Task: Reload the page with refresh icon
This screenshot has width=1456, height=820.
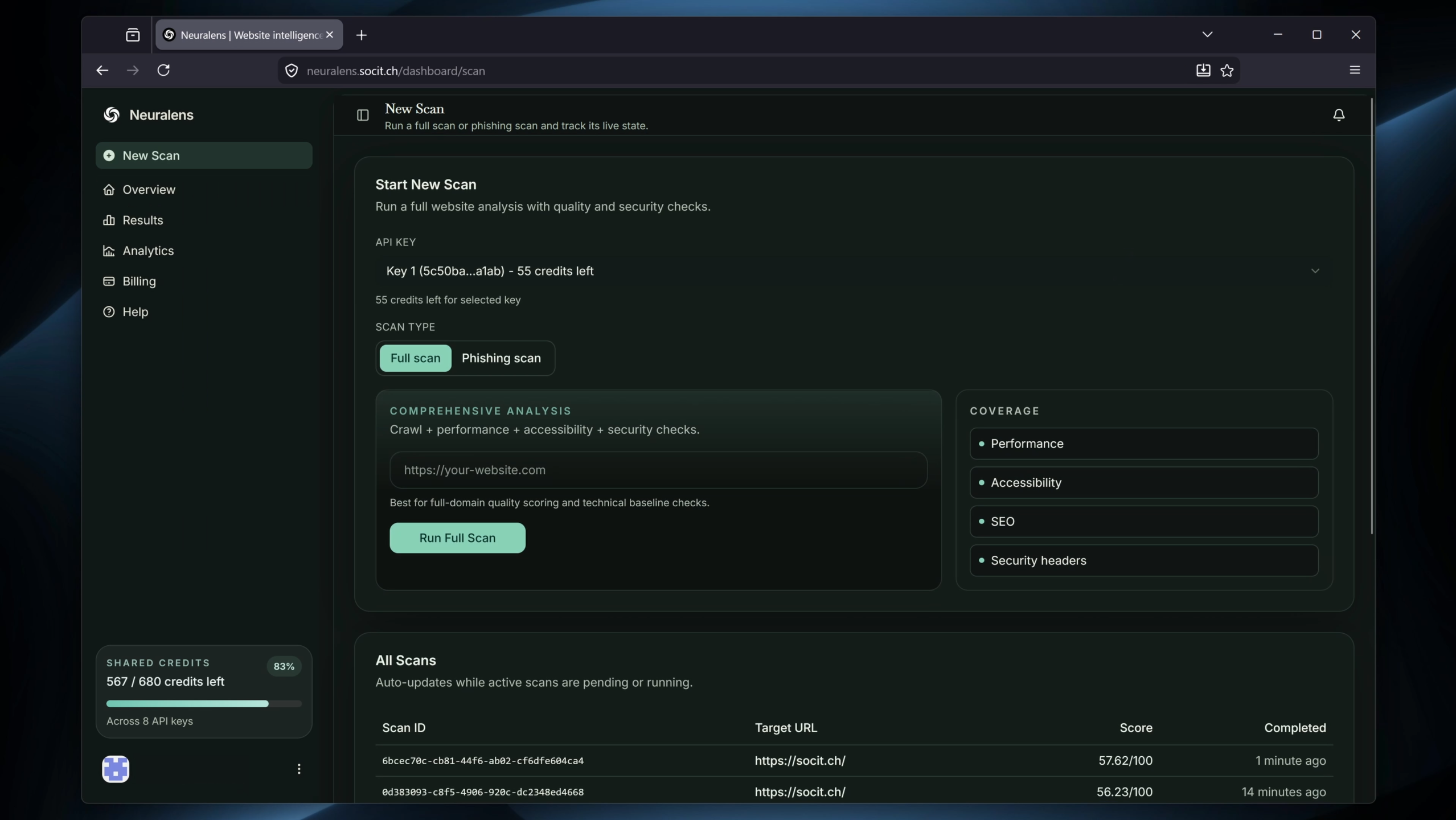Action: click(x=163, y=71)
